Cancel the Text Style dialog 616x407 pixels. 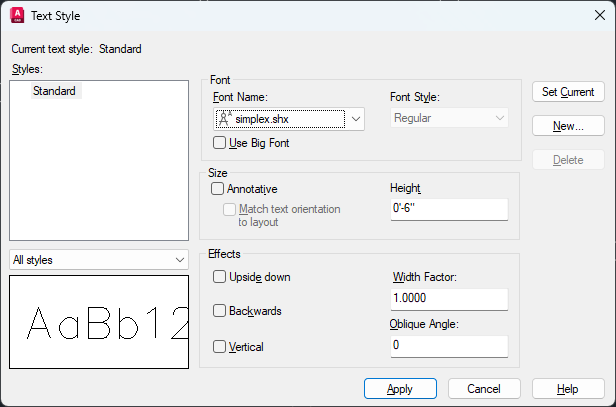(x=484, y=389)
